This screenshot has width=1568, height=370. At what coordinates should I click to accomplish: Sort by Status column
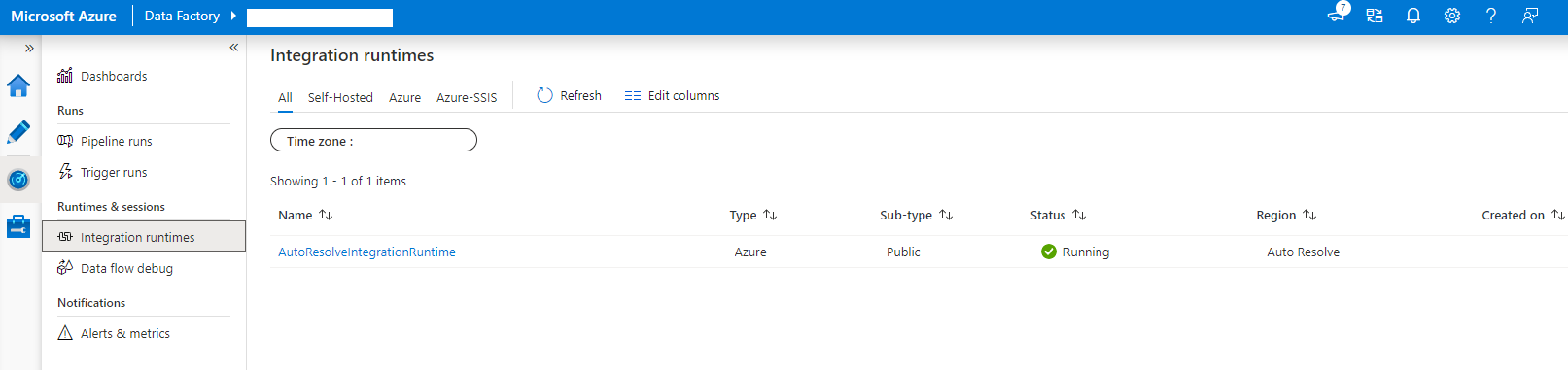coord(1059,215)
